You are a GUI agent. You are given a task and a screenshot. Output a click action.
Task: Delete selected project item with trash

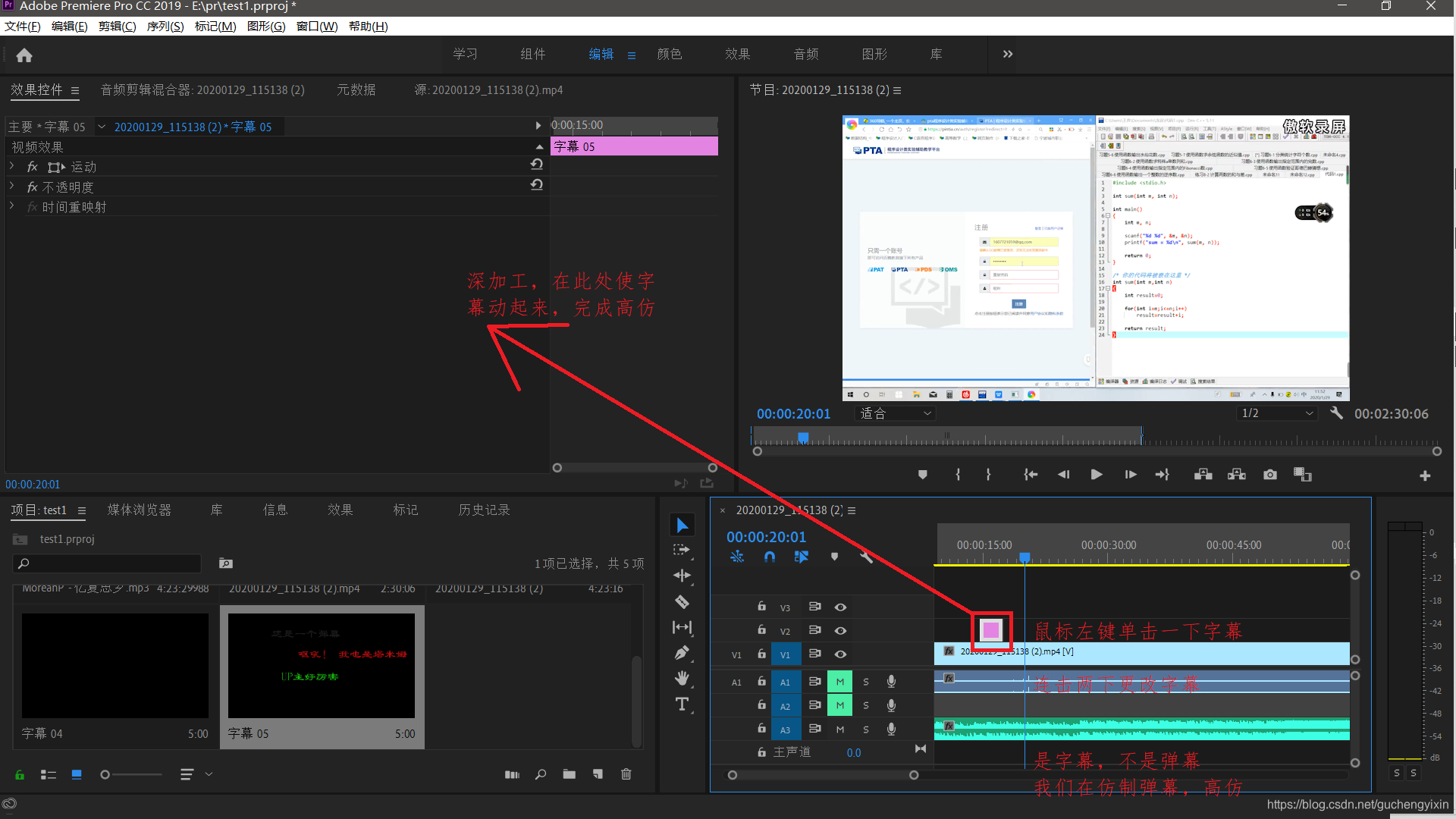point(626,774)
